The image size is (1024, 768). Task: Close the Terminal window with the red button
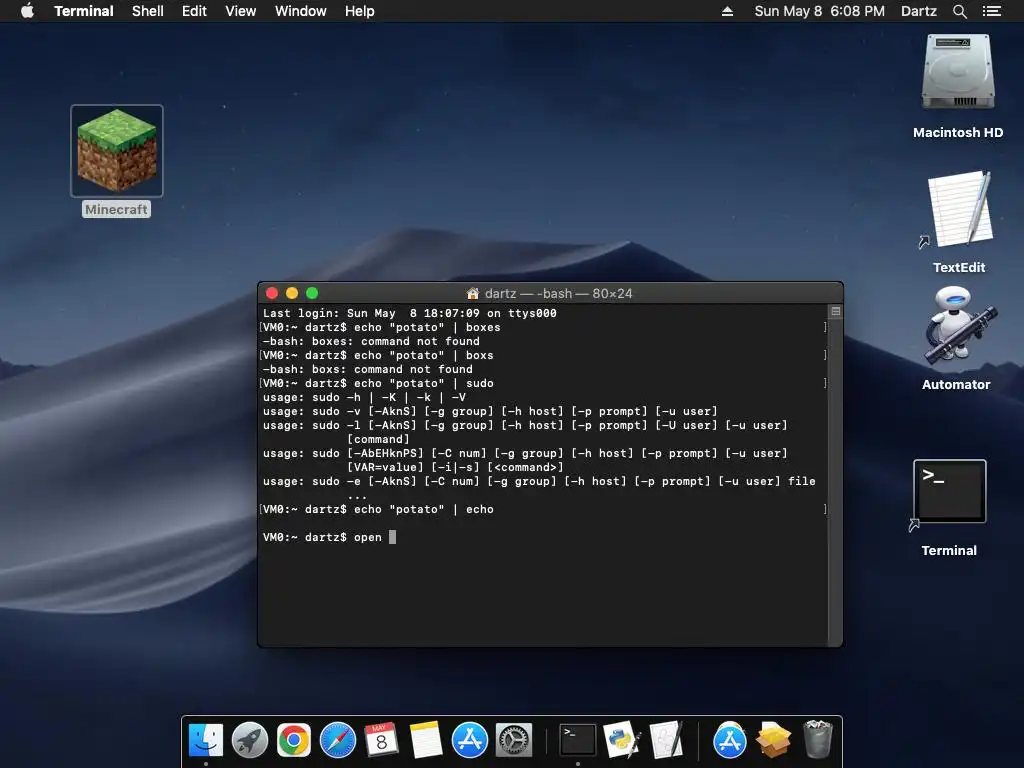pos(272,293)
